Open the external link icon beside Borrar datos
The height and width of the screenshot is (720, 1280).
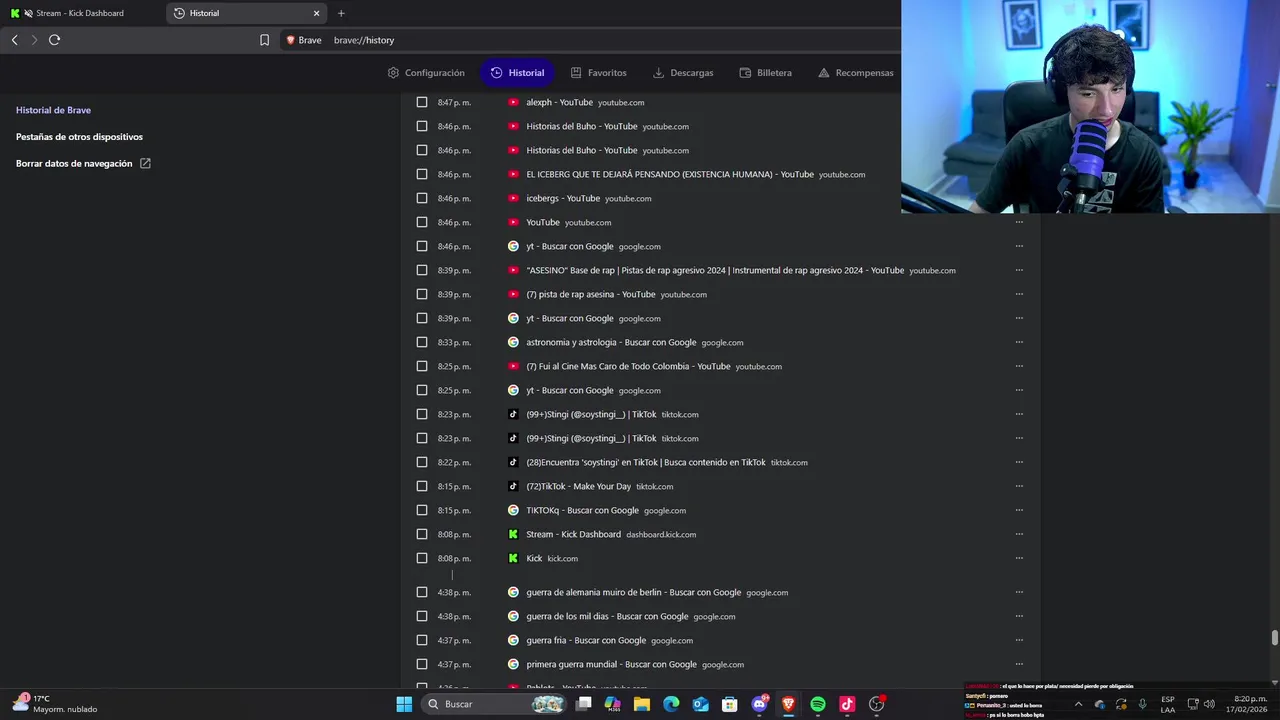(145, 163)
